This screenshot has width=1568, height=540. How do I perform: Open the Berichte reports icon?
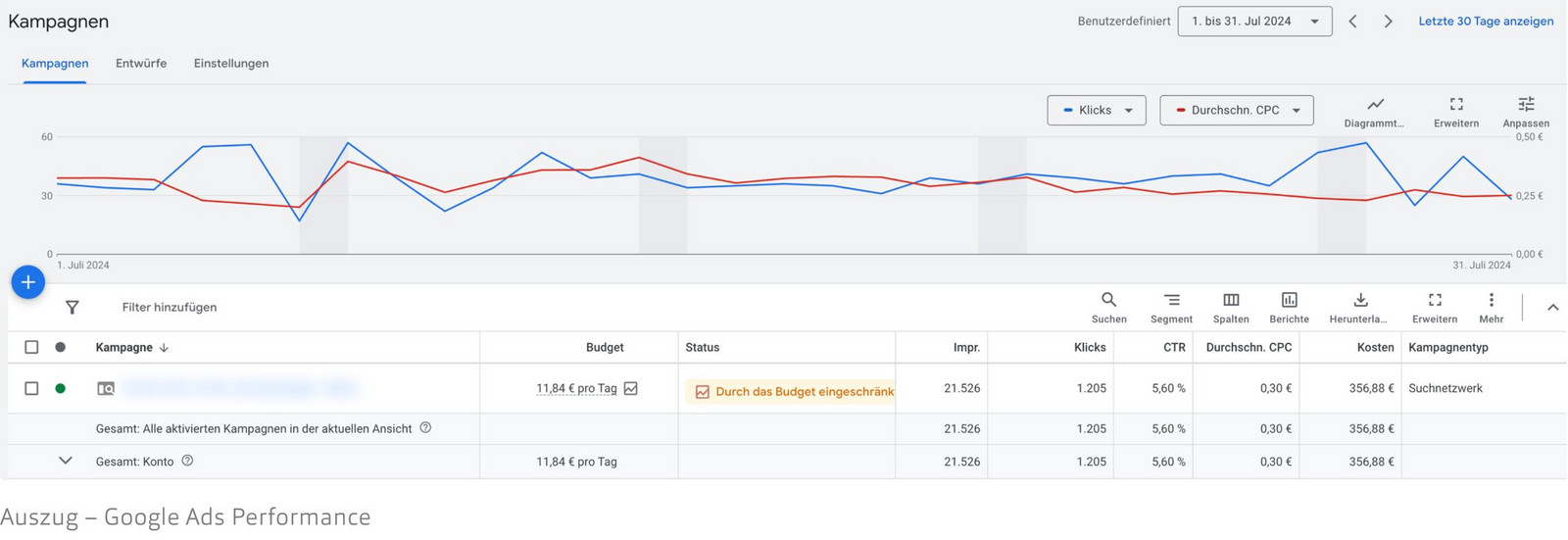(x=1289, y=300)
